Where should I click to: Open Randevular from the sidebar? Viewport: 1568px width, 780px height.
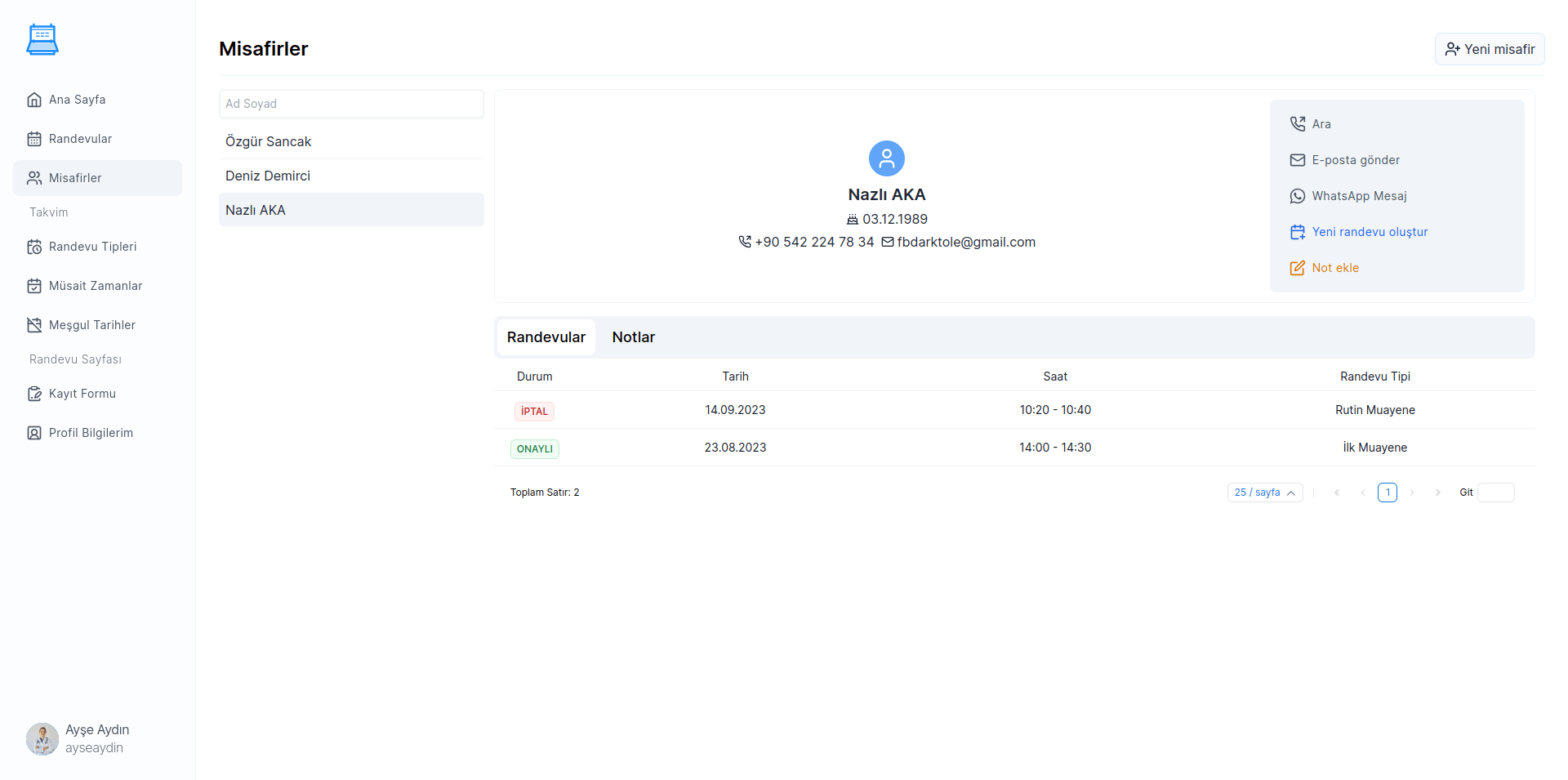[x=80, y=139]
